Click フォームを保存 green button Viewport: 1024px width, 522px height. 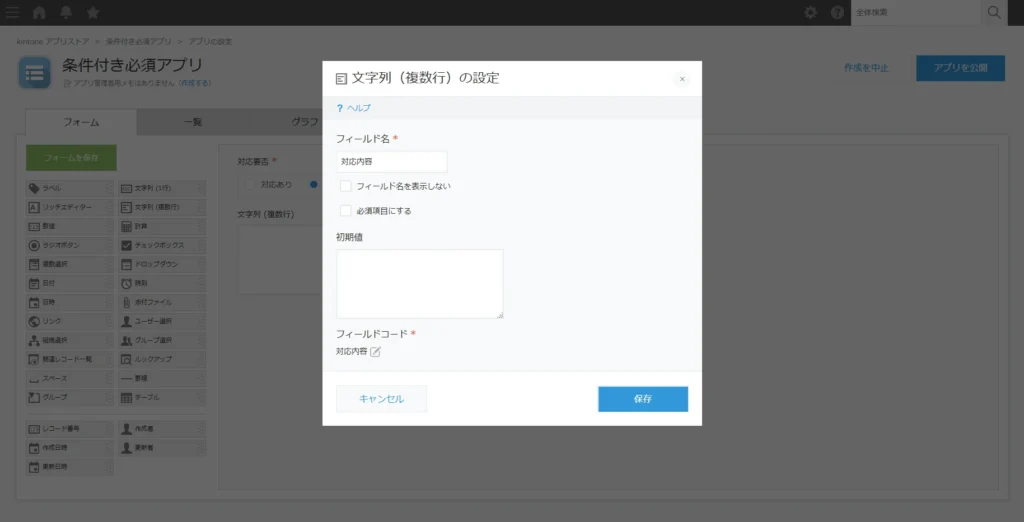point(71,158)
